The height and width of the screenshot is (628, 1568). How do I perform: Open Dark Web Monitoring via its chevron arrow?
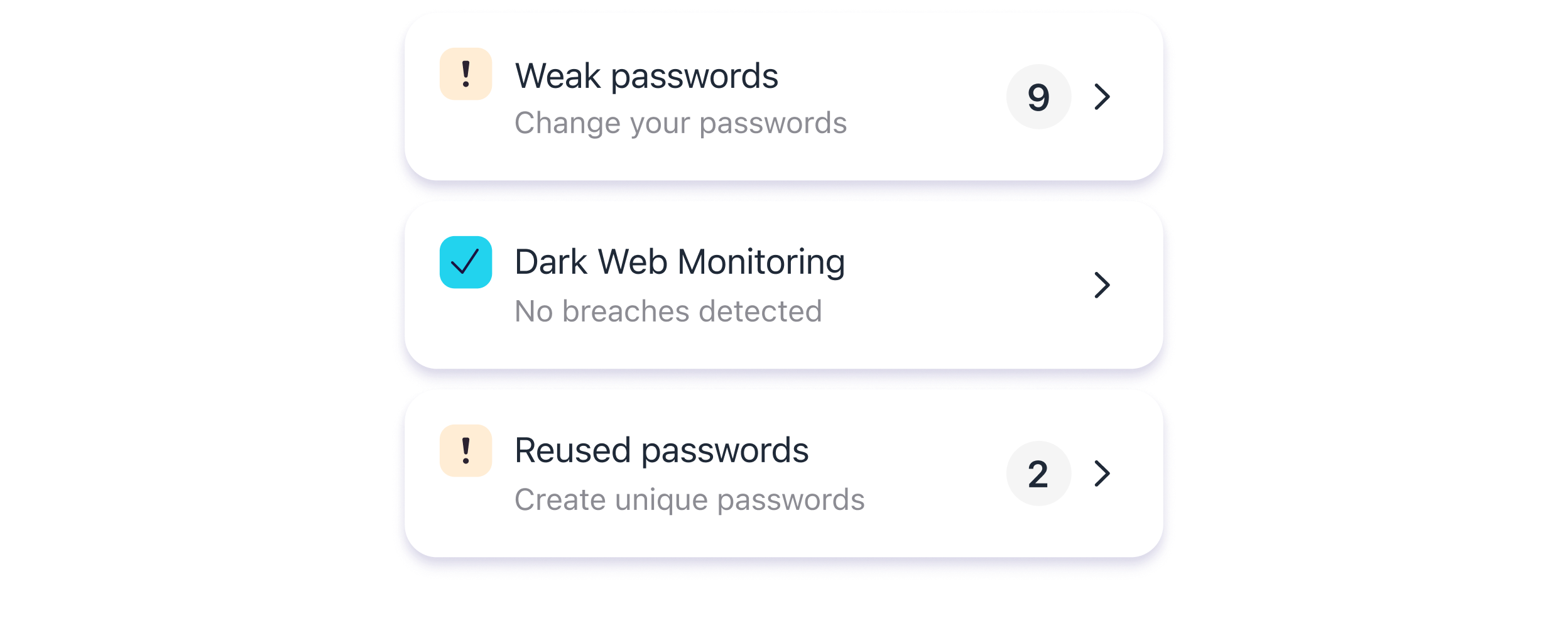tap(1102, 285)
